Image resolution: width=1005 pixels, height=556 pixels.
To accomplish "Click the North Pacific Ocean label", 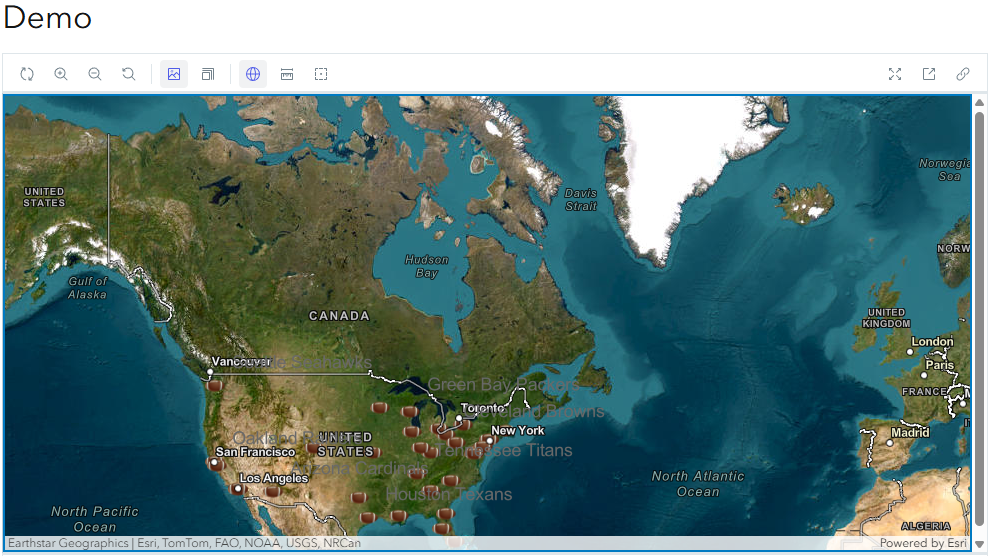I will click(95, 519).
